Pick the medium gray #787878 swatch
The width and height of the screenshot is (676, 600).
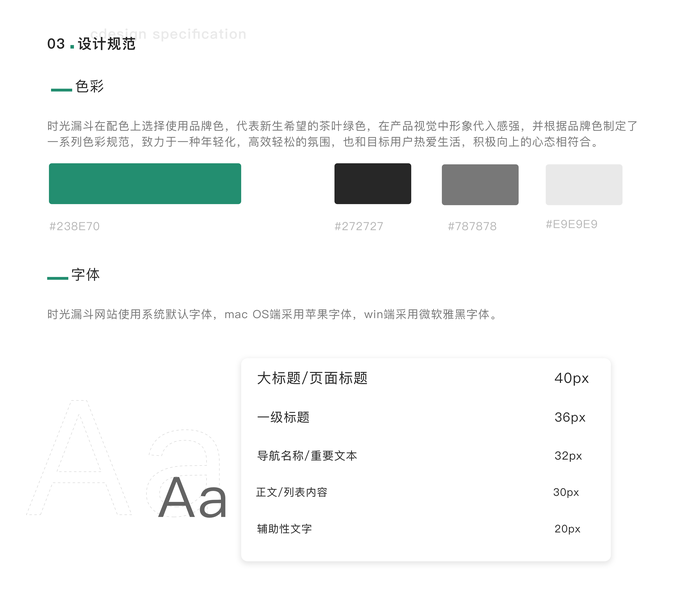480,185
